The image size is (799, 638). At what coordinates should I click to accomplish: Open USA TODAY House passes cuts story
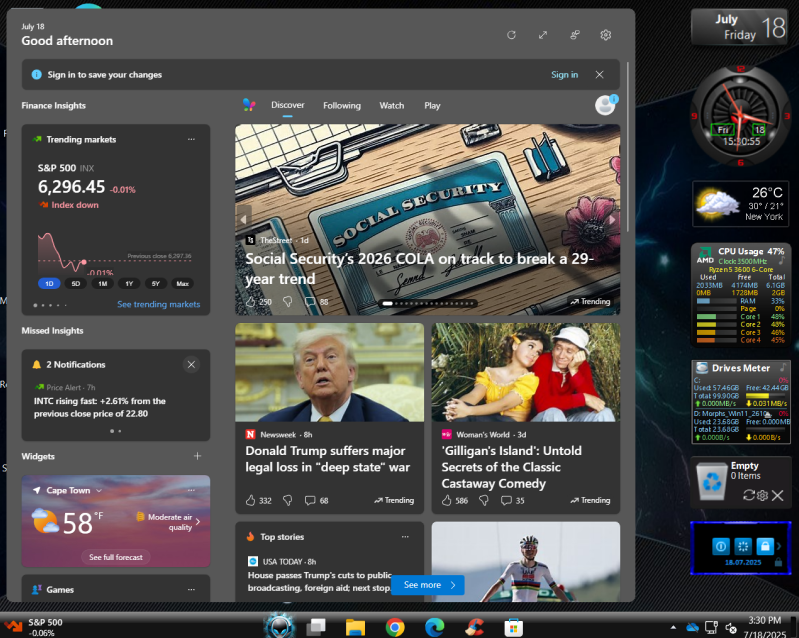tap(320, 581)
